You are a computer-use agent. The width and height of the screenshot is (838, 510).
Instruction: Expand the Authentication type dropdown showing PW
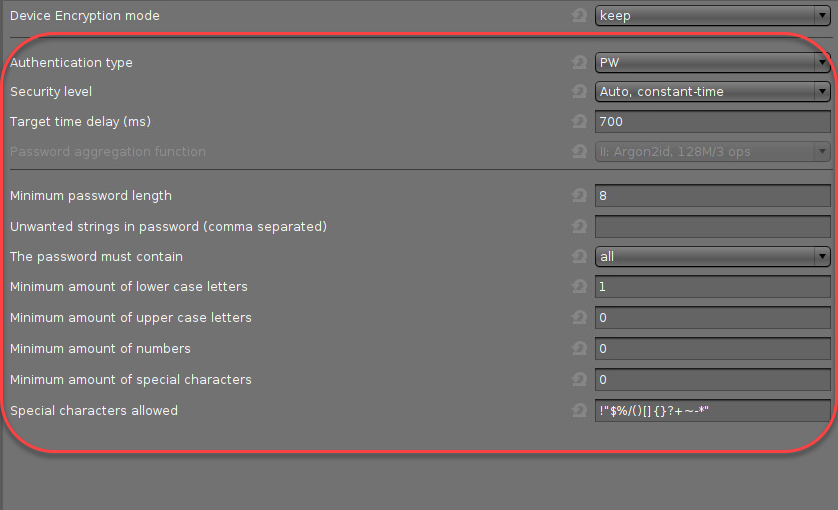[x=712, y=63]
